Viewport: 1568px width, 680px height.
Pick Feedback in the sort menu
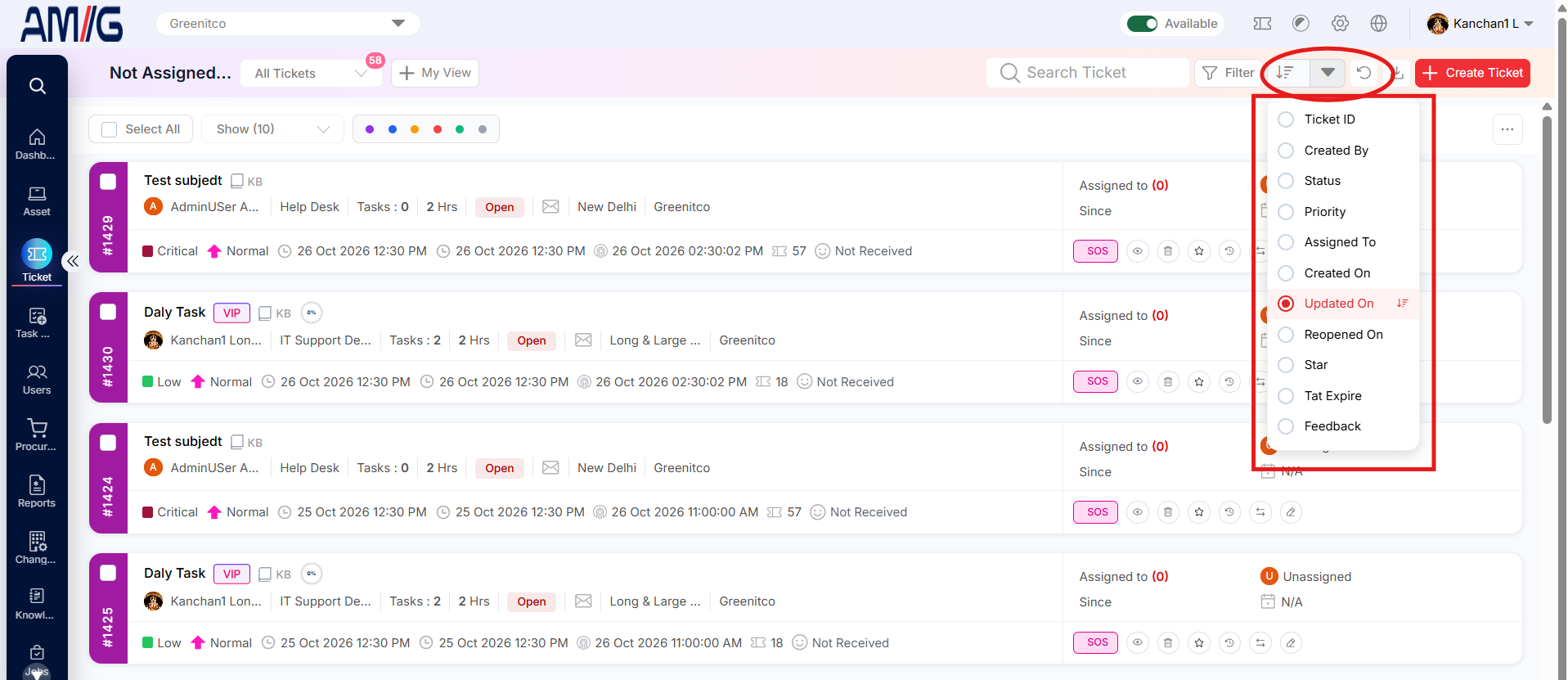click(x=1343, y=426)
